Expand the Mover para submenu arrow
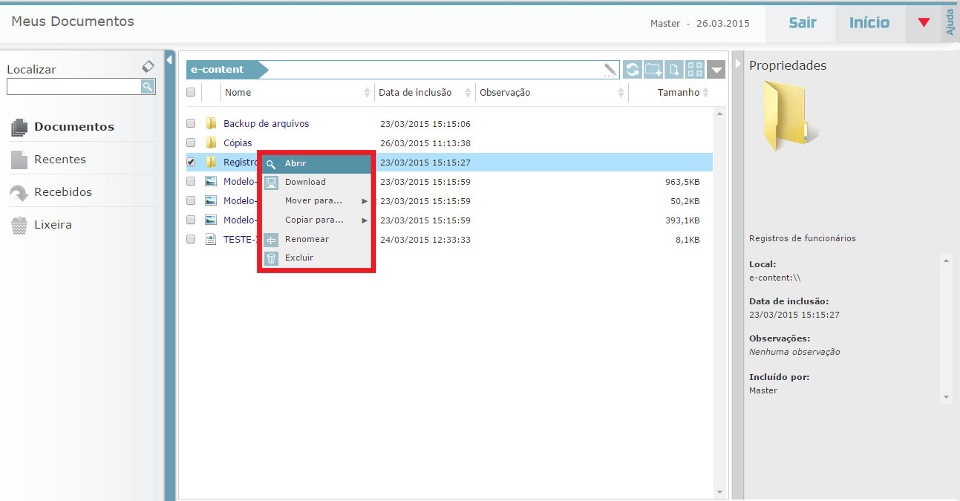Viewport: 960px width, 501px height. click(x=364, y=202)
